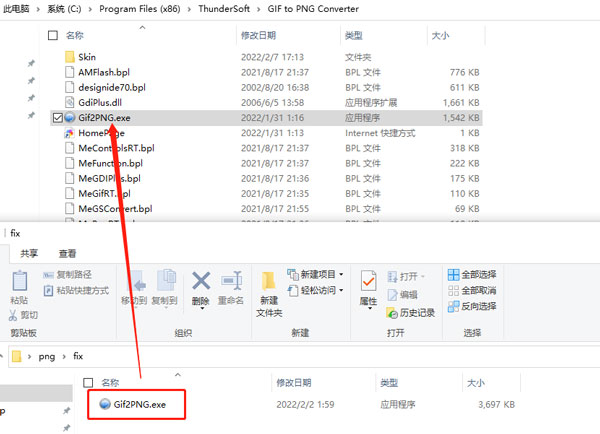Viewport: 600px width, 434px height.
Task: Click ThunderSoft breadcrumb segment
Action: tap(224, 9)
